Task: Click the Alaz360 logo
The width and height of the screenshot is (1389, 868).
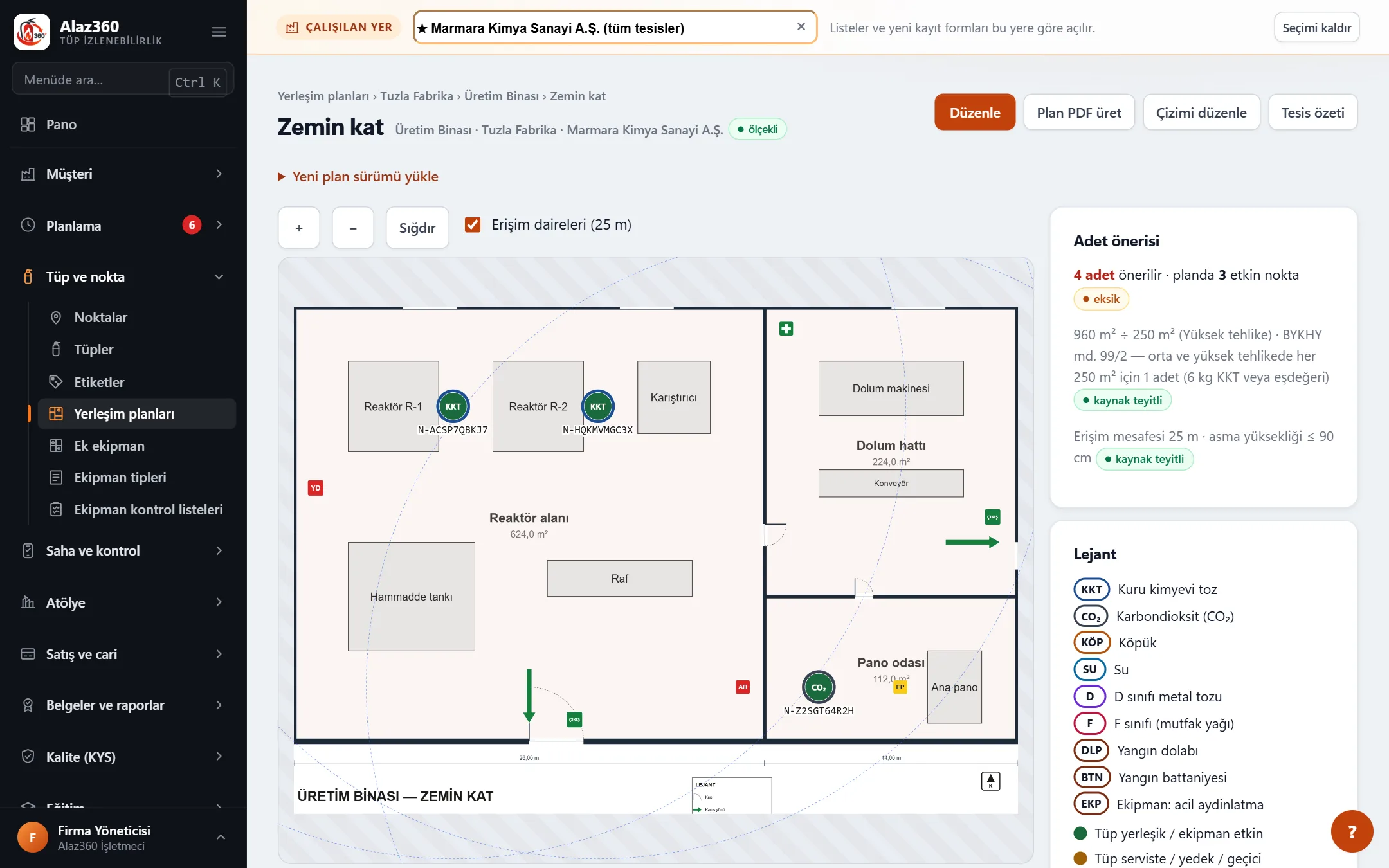Action: [32, 32]
